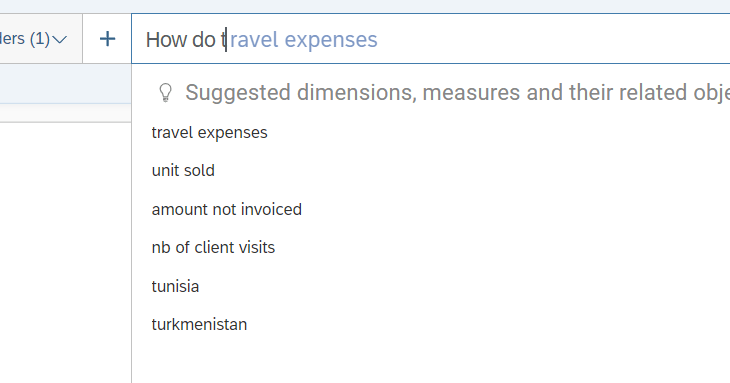This screenshot has height=383, width=730.
Task: Pick the "amount not invoiced" suggestion
Action: [x=227, y=209]
